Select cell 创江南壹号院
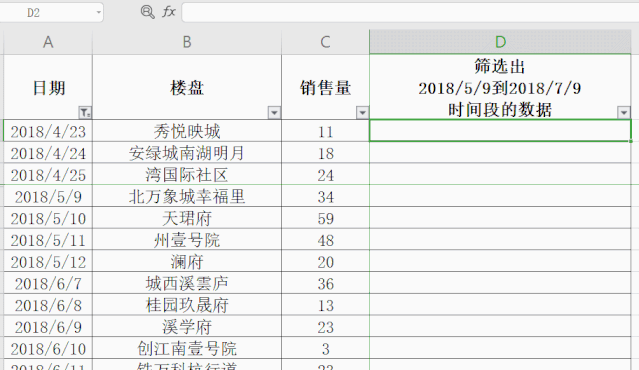Viewport: 639px width, 370px height. pos(187,348)
